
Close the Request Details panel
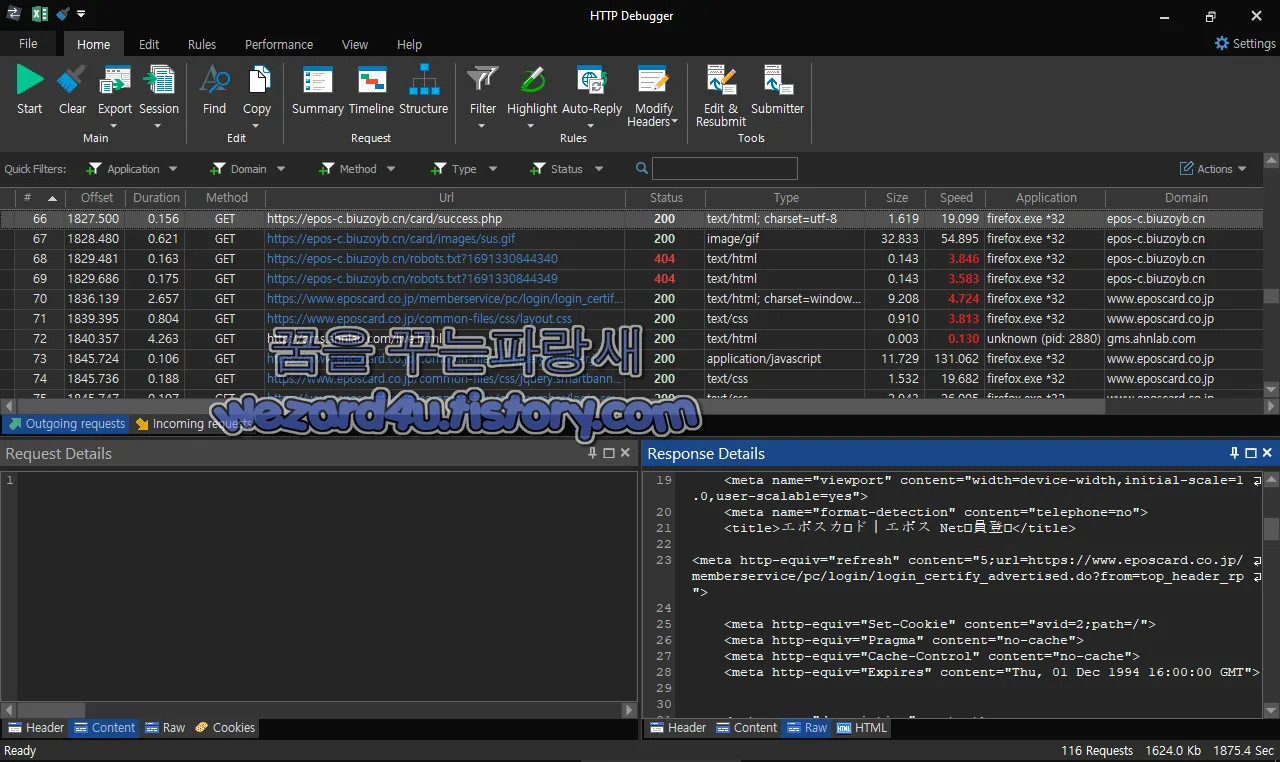point(625,453)
